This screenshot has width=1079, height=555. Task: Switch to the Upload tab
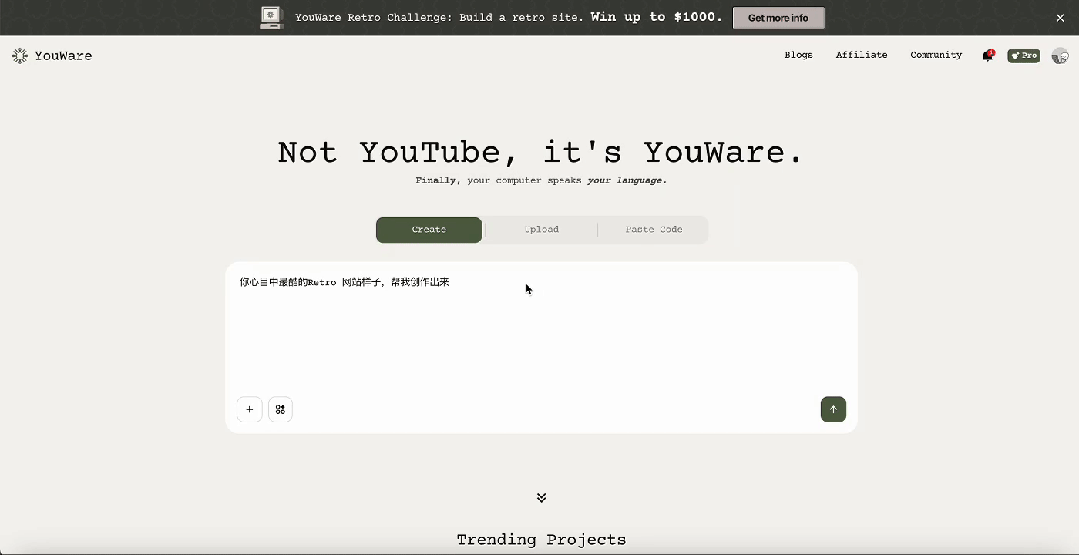(x=541, y=230)
